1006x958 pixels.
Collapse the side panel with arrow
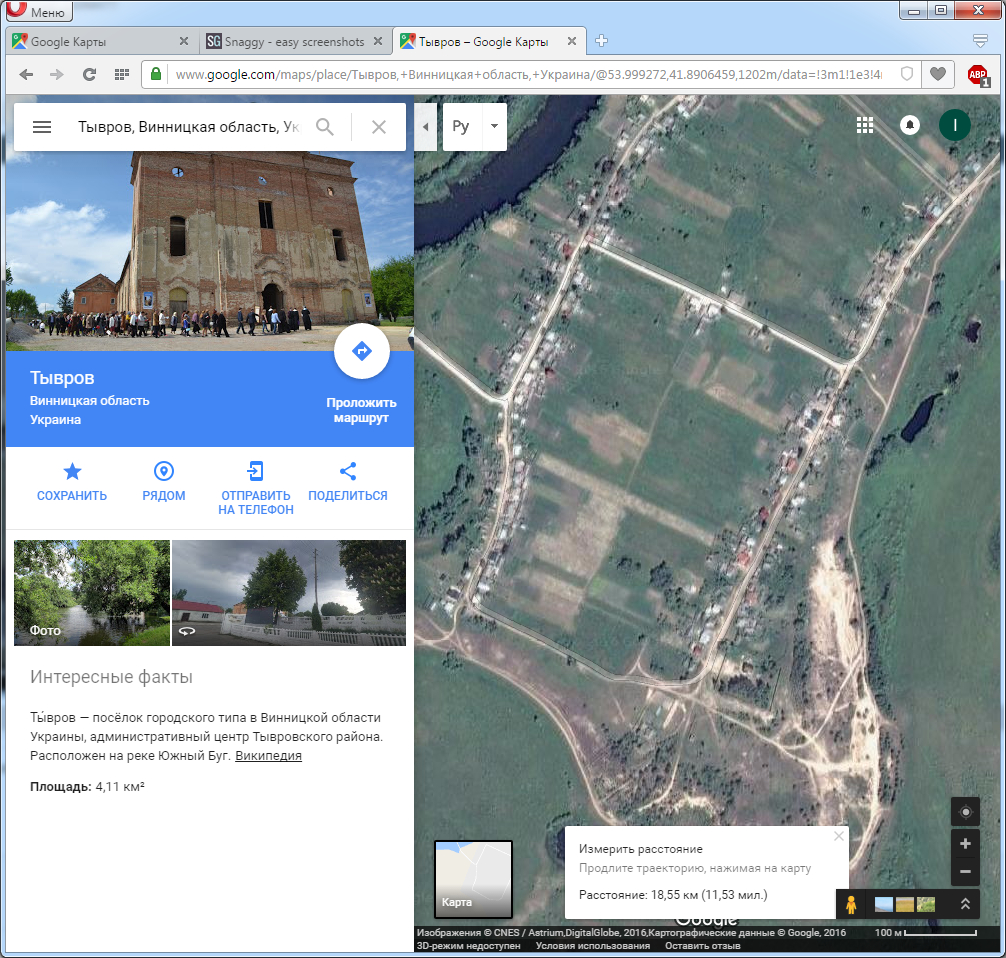425,127
